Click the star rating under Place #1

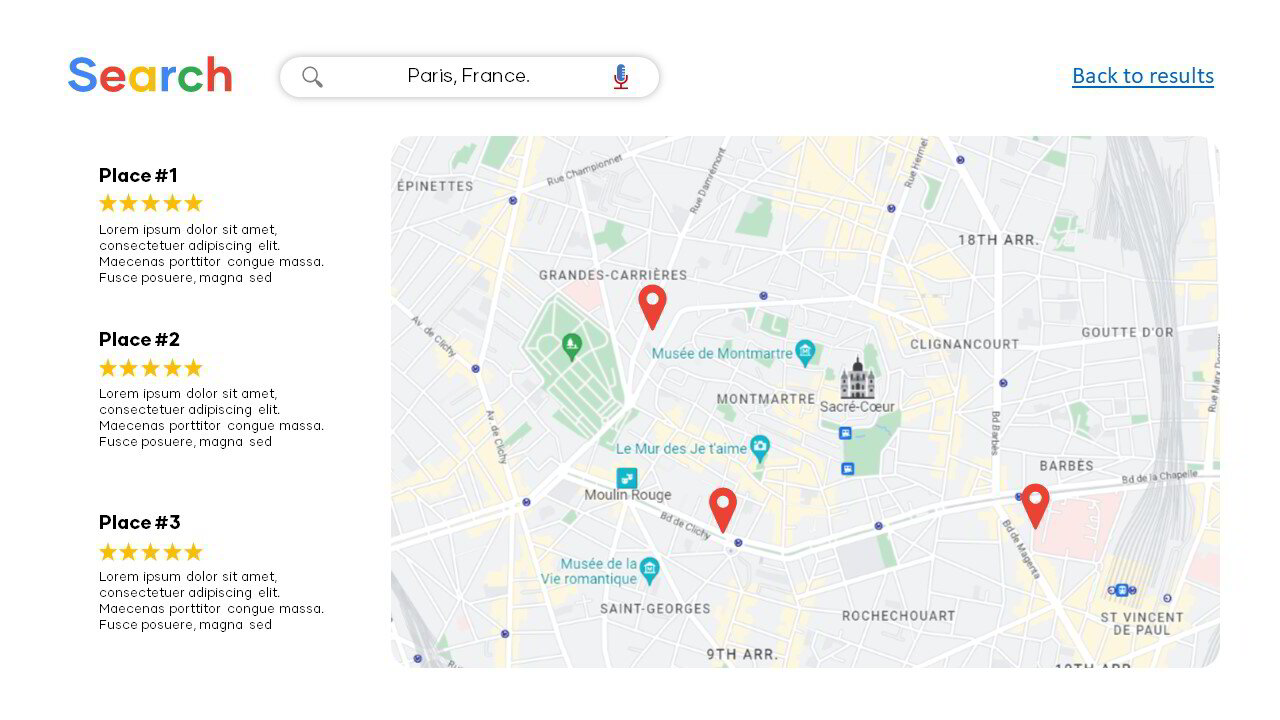click(151, 204)
